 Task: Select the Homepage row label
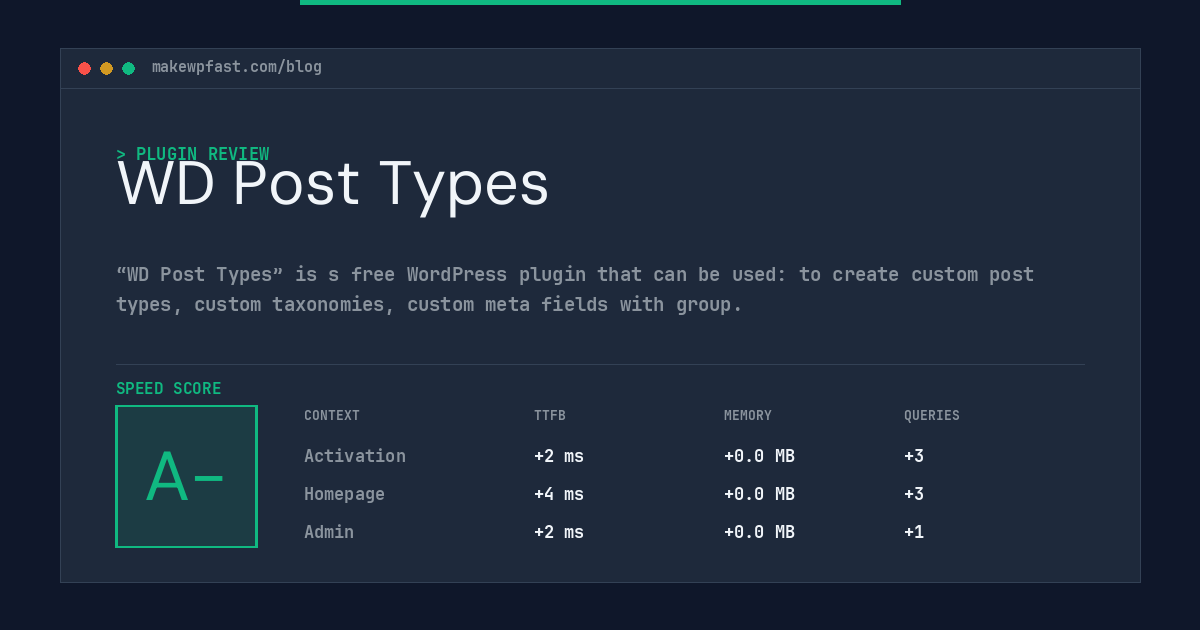click(x=344, y=494)
